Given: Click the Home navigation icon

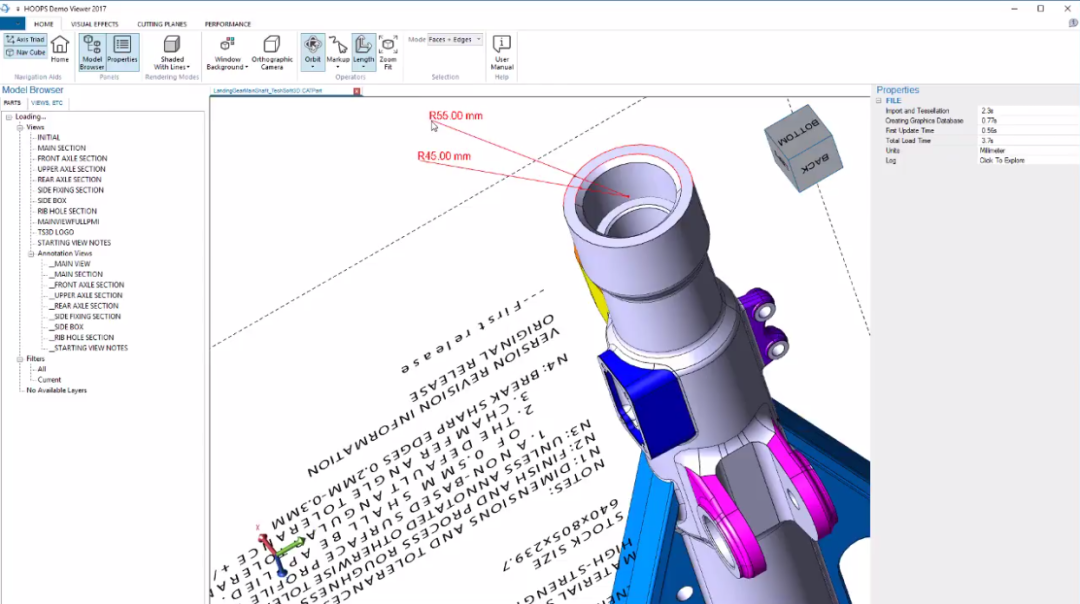Looking at the screenshot, I should (59, 48).
